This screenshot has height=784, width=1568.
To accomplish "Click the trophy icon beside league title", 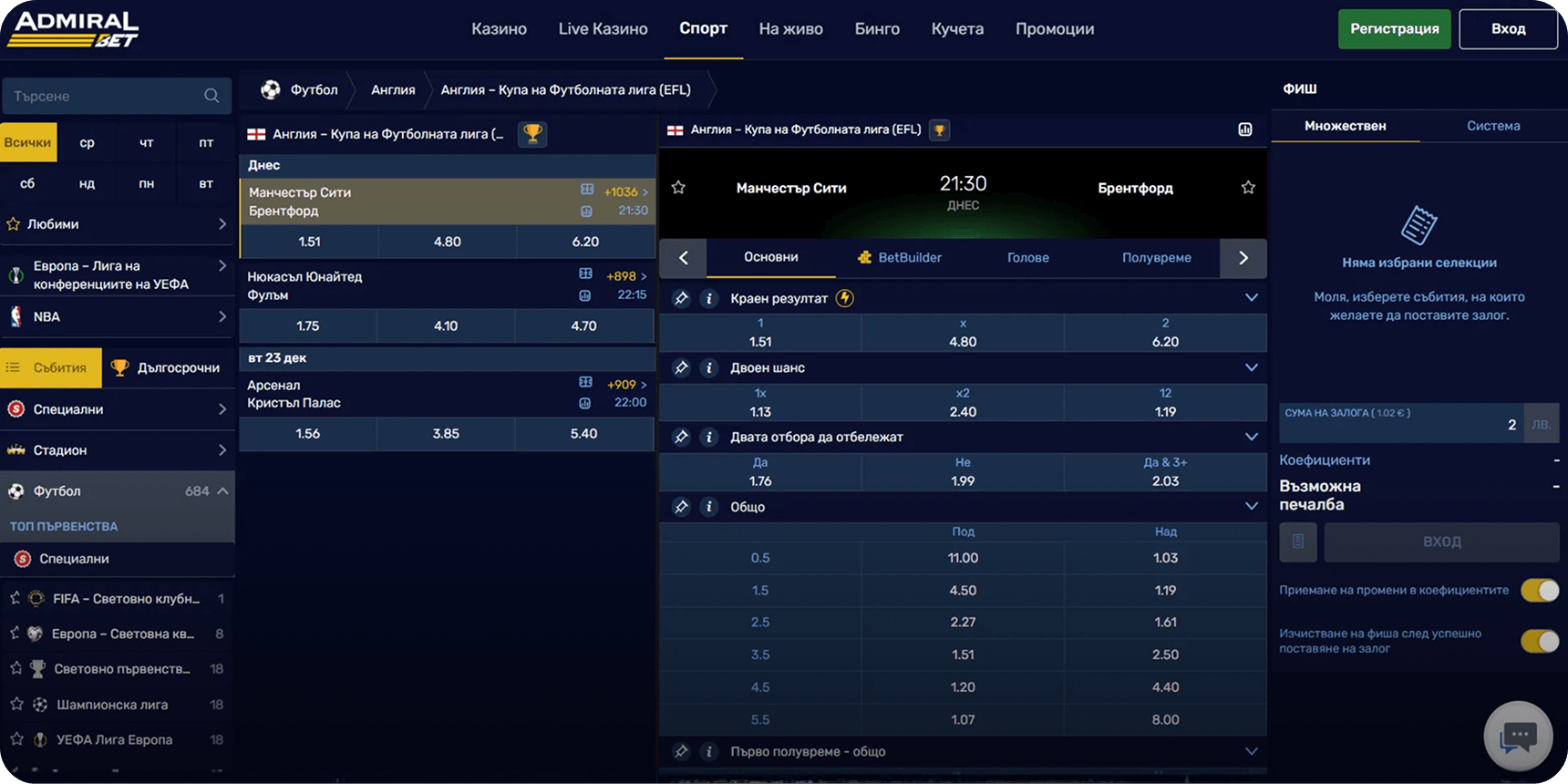I will tap(532, 134).
